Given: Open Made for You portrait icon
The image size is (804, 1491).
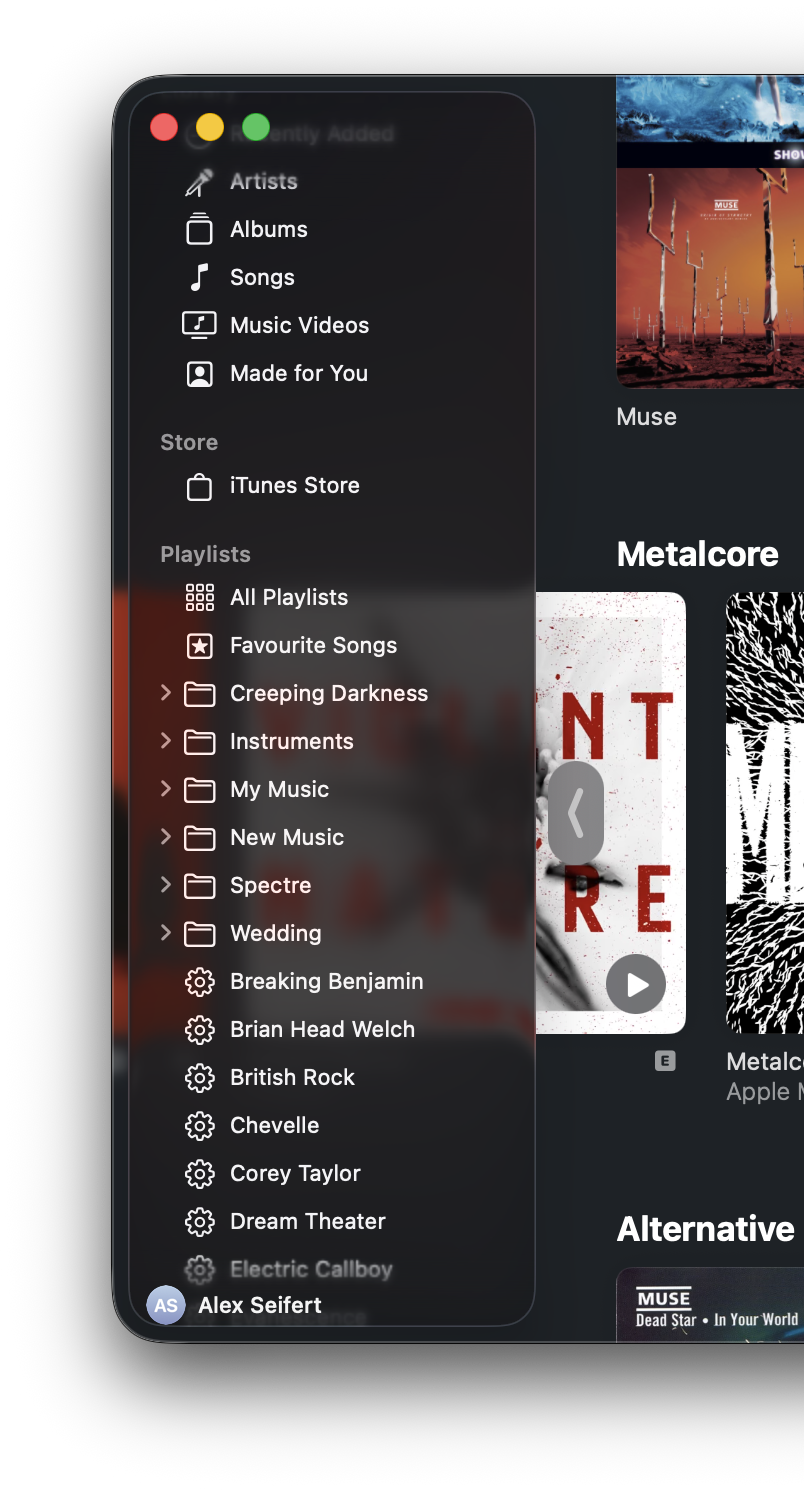Looking at the screenshot, I should (x=199, y=373).
